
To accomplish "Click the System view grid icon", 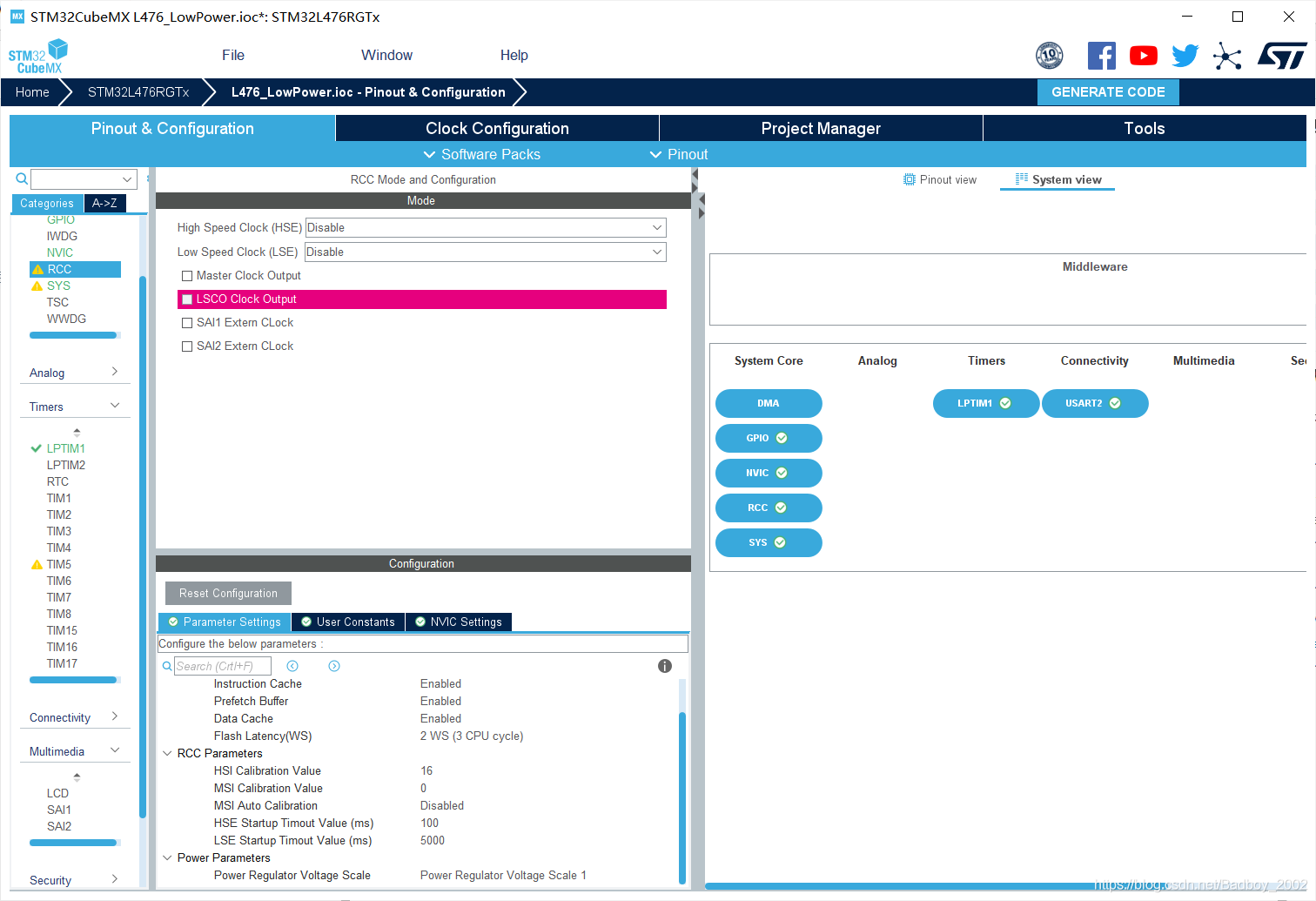I will coord(1022,178).
